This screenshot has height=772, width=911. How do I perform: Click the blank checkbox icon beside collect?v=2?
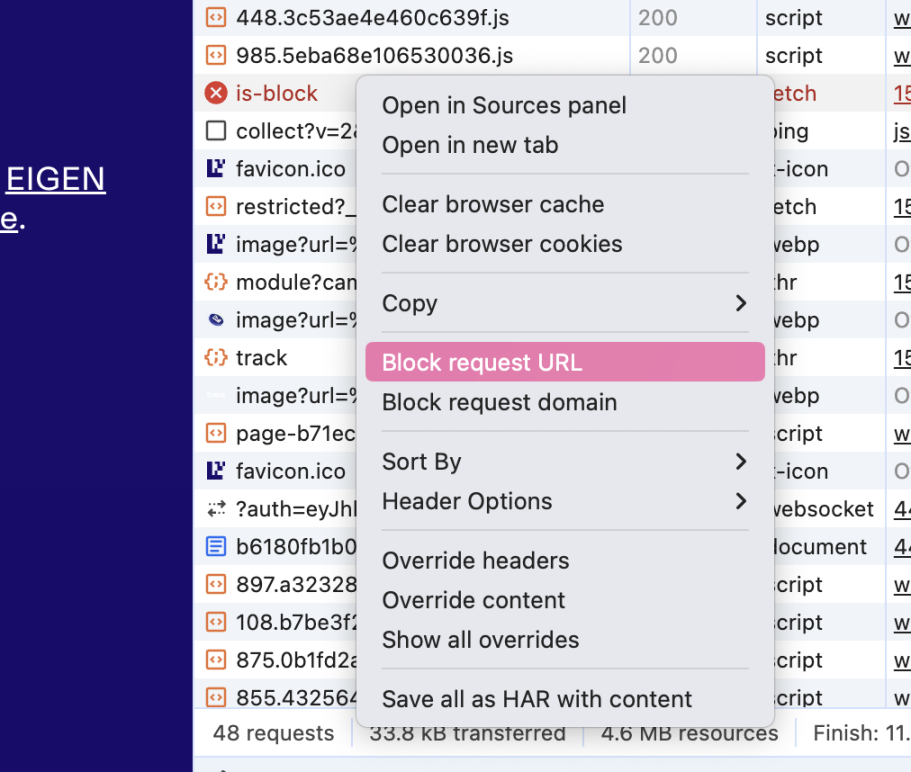(x=215, y=131)
